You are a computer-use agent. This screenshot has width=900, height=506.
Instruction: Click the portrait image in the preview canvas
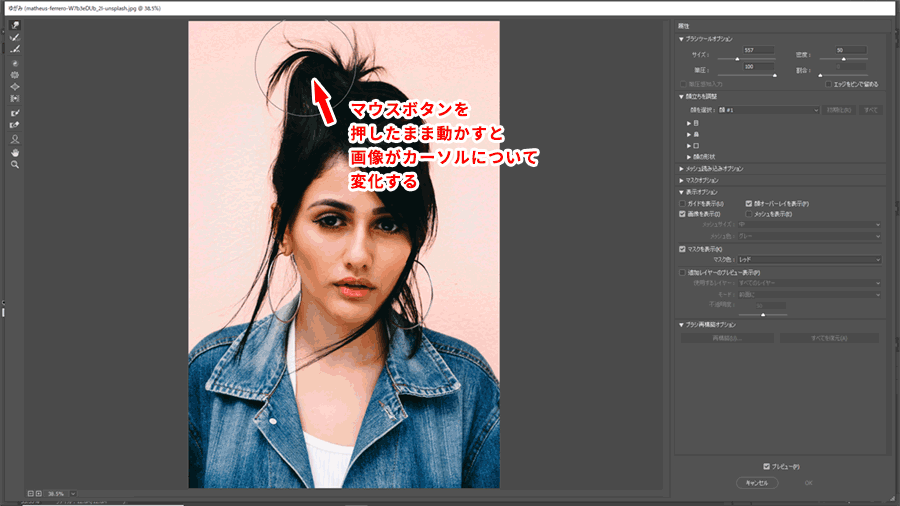click(x=344, y=255)
